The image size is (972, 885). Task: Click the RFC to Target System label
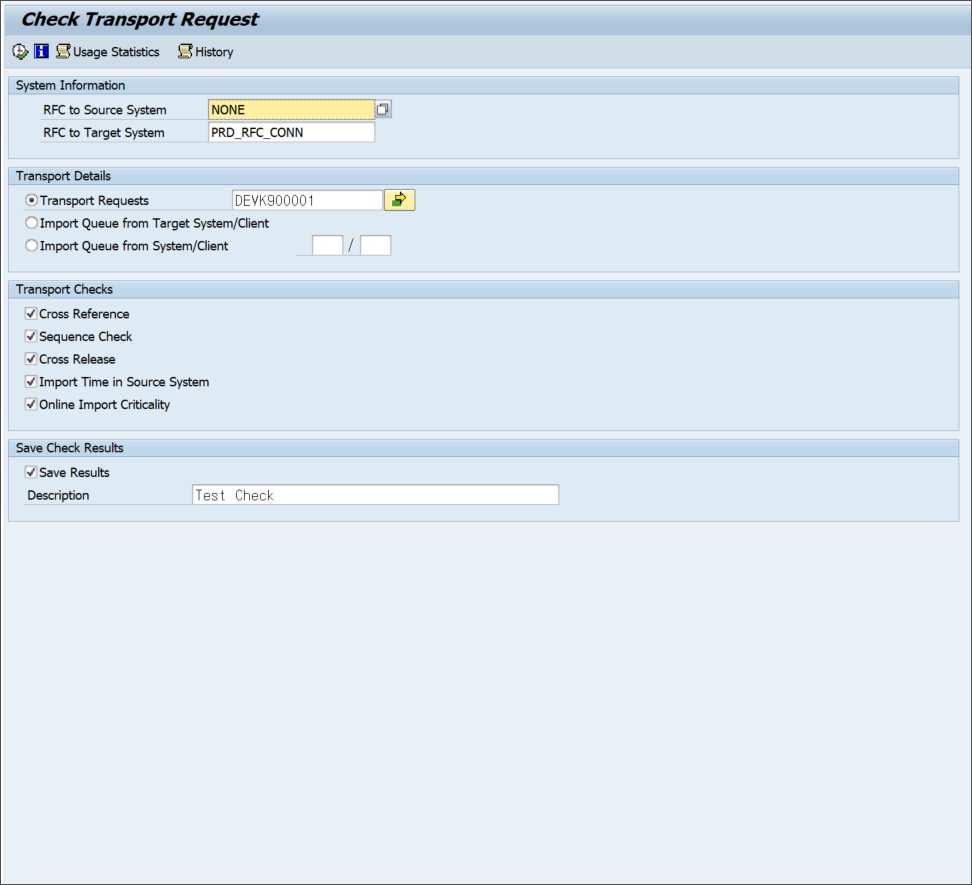click(x=104, y=133)
